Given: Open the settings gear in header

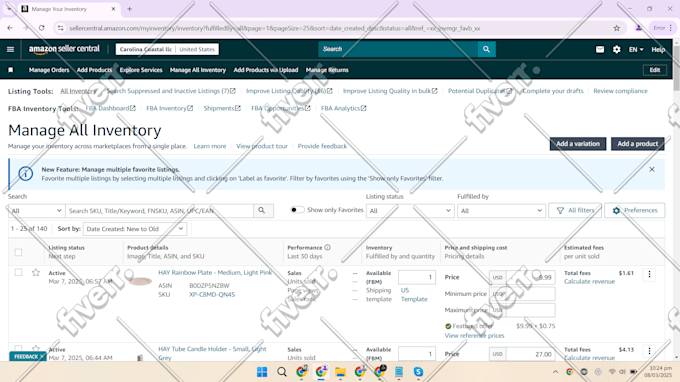Looking at the screenshot, I should point(617,49).
